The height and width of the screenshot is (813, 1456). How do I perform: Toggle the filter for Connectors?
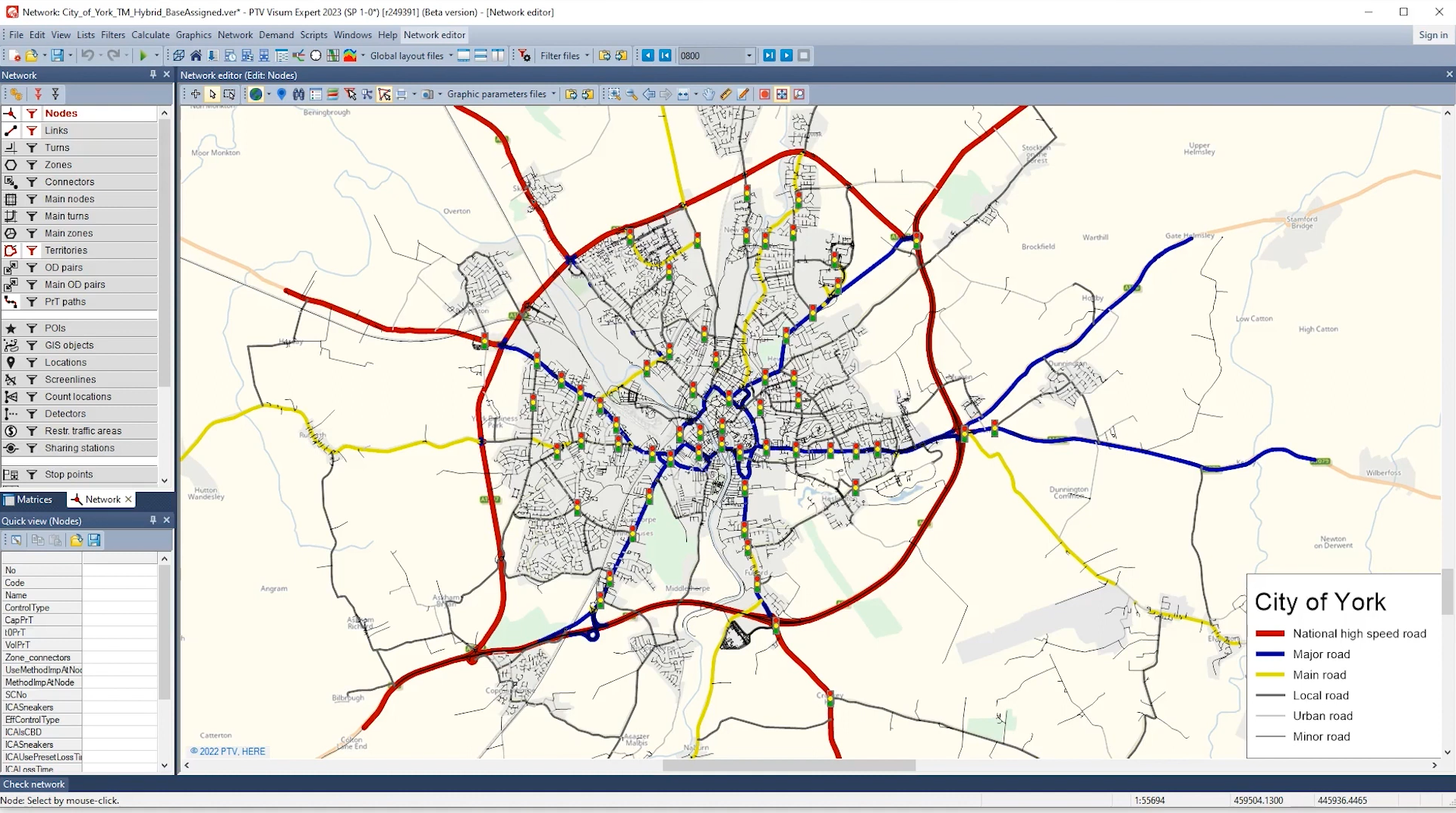click(32, 182)
